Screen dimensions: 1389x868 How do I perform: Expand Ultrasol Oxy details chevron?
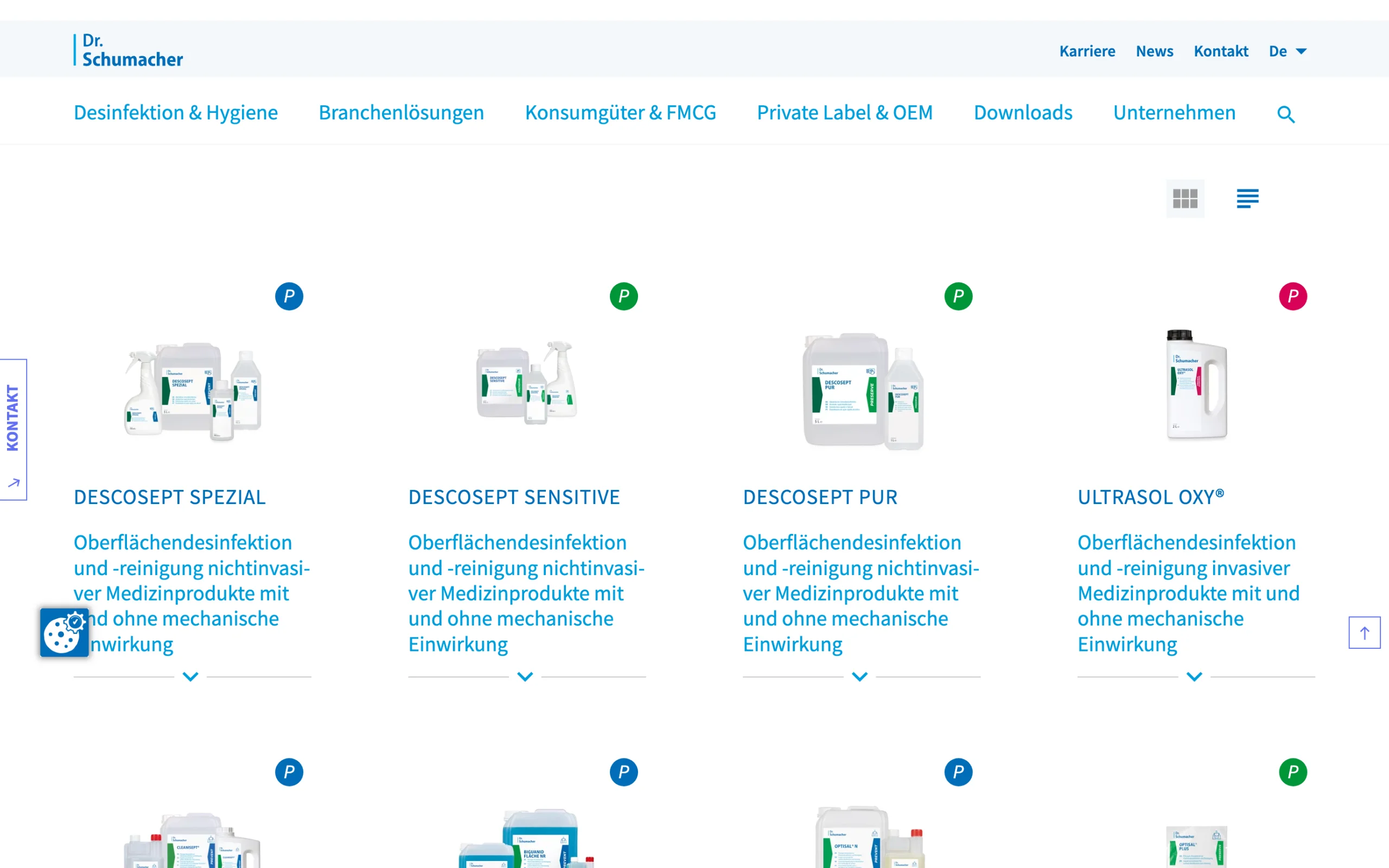click(1194, 677)
